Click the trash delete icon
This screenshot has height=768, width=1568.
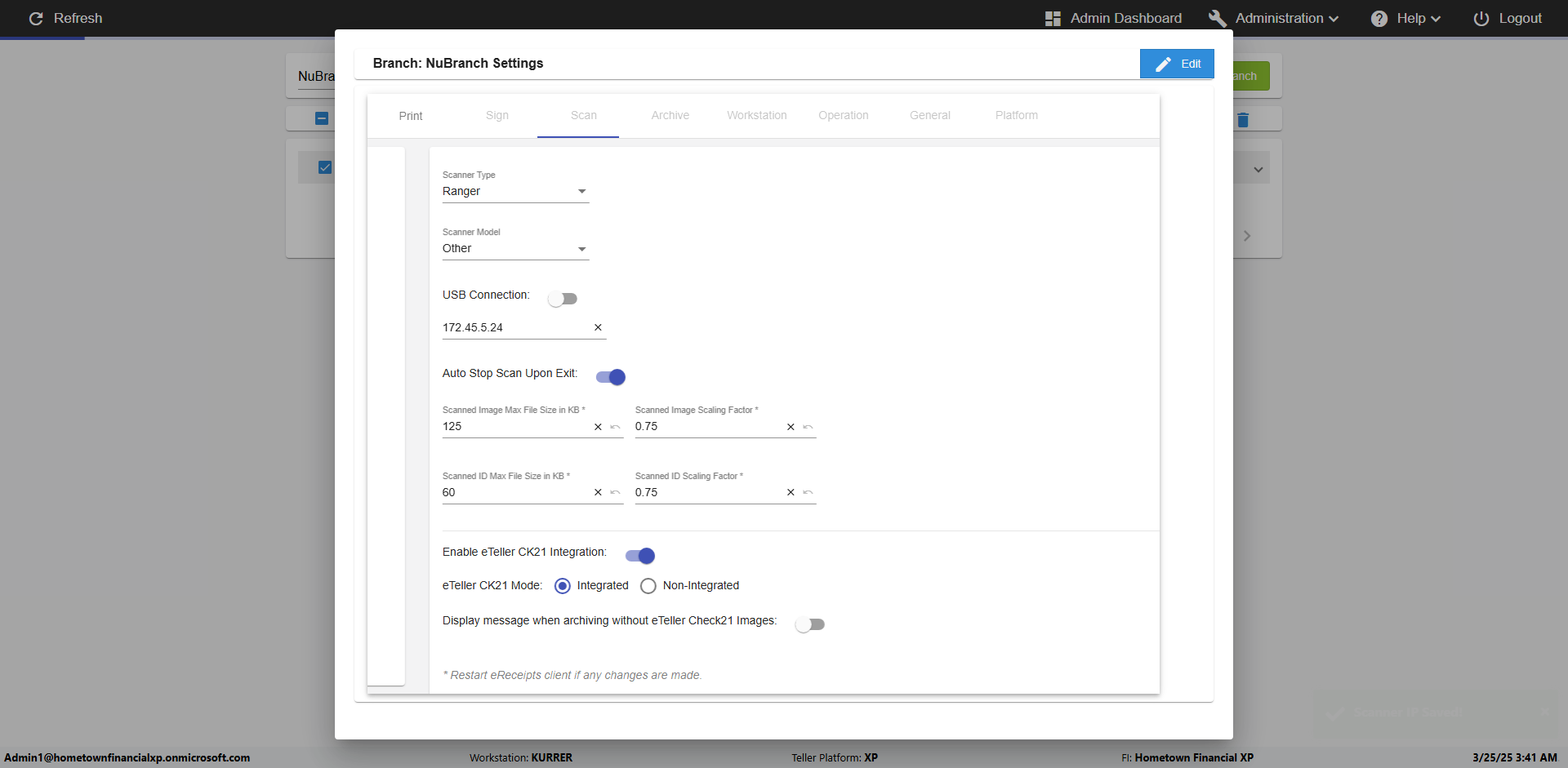(1243, 120)
